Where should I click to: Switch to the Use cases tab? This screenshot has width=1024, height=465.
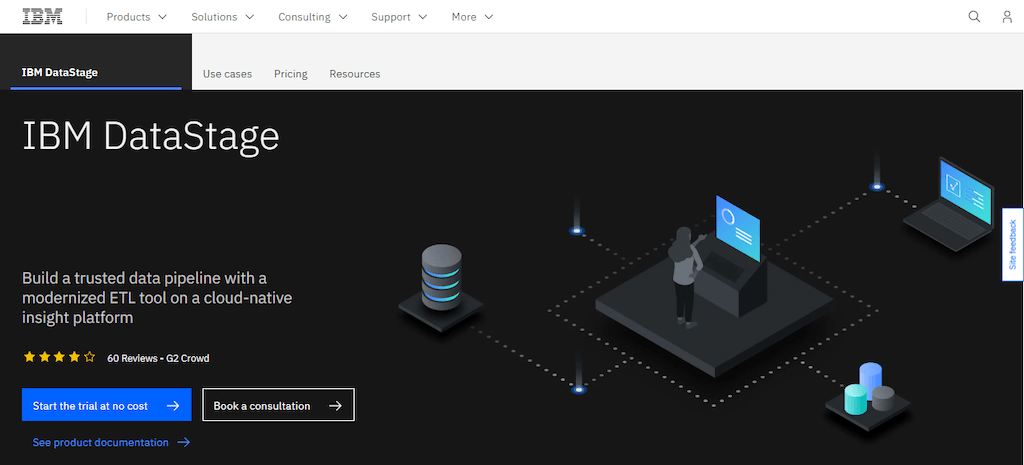227,74
